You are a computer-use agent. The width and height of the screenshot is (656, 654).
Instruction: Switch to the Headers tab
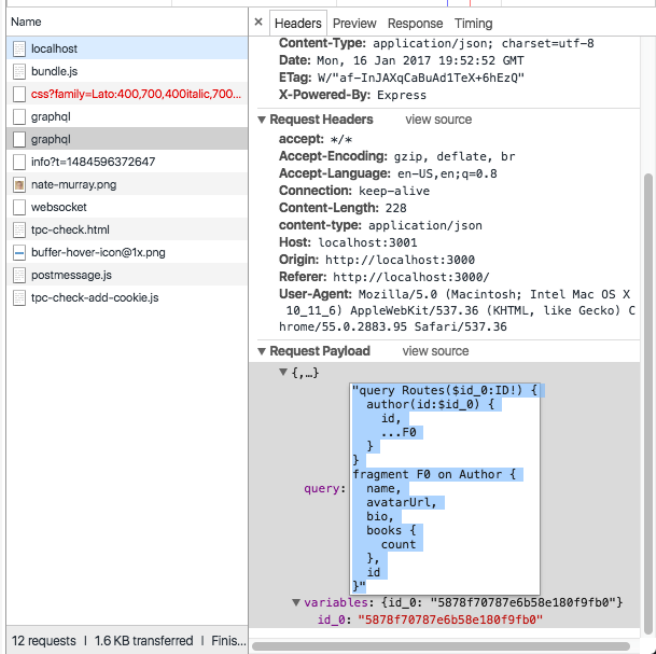[x=298, y=23]
